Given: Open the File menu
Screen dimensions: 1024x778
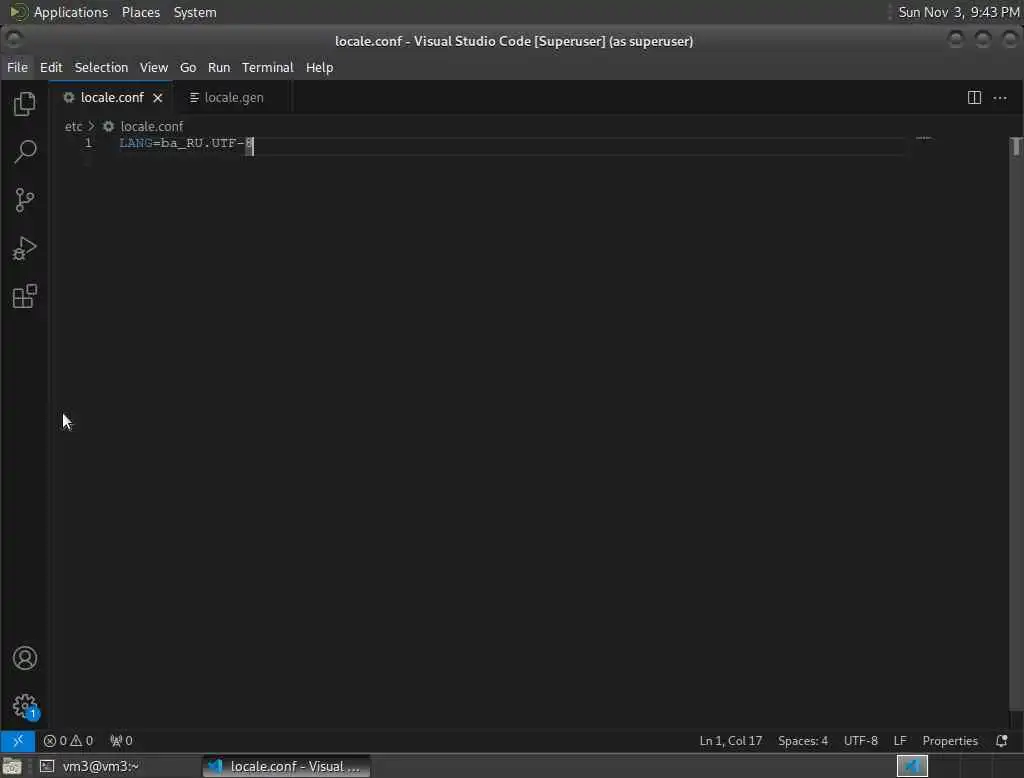Looking at the screenshot, I should [x=17, y=67].
